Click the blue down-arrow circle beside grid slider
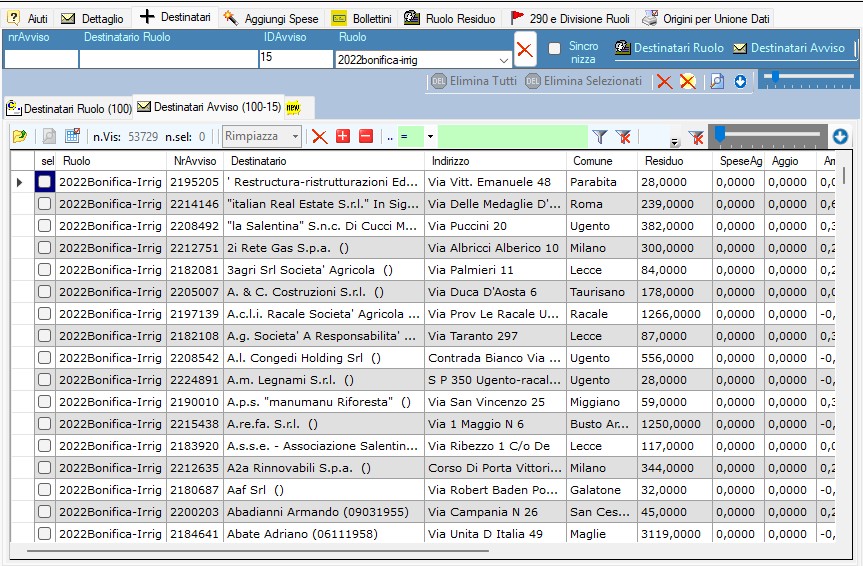 point(840,136)
